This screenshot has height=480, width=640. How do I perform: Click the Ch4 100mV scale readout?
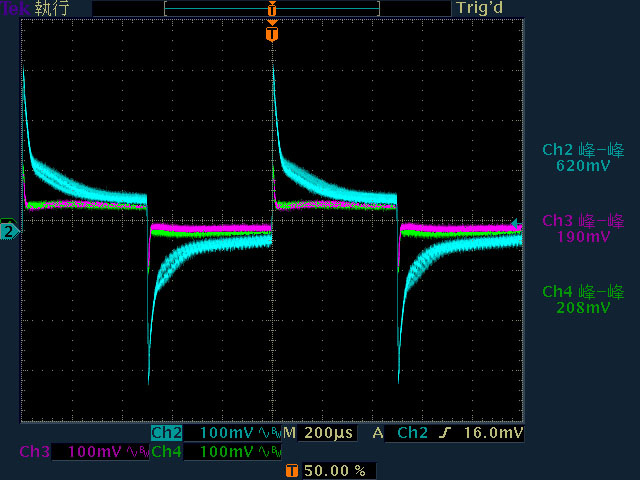click(227, 451)
